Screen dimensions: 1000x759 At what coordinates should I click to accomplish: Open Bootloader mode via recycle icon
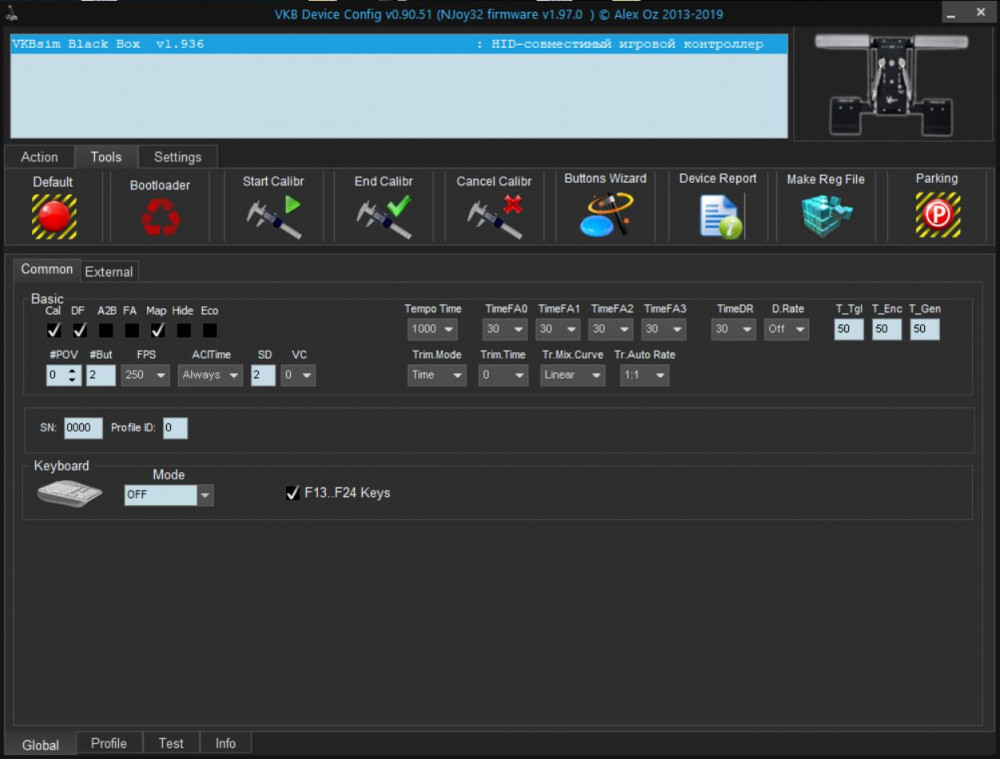point(160,217)
